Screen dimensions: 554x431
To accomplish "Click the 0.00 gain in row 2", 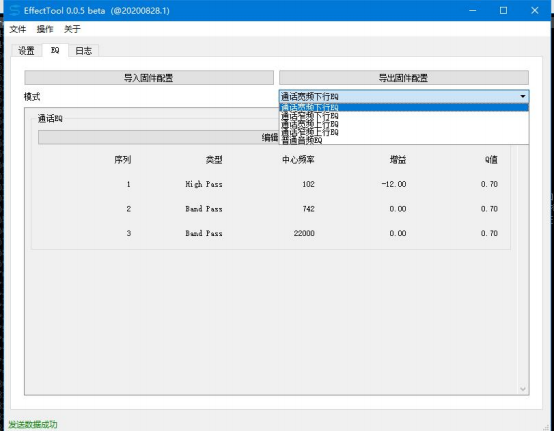I will 398,209.
